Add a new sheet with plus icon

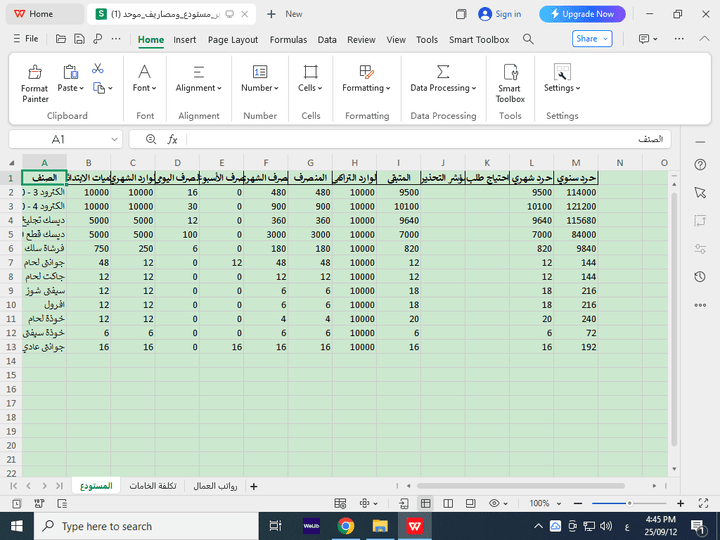click(253, 486)
